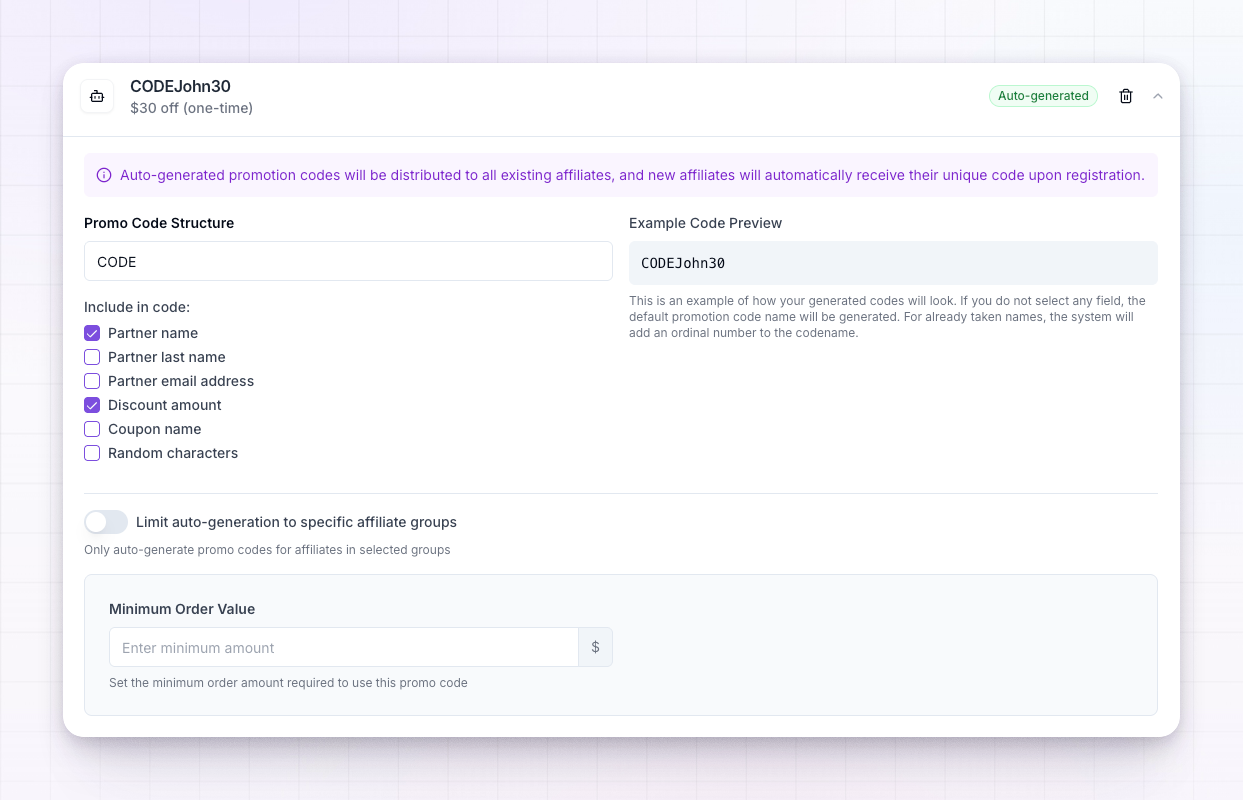This screenshot has width=1243, height=800.
Task: Click the $30 off (one-time) subtitle
Action: click(191, 108)
